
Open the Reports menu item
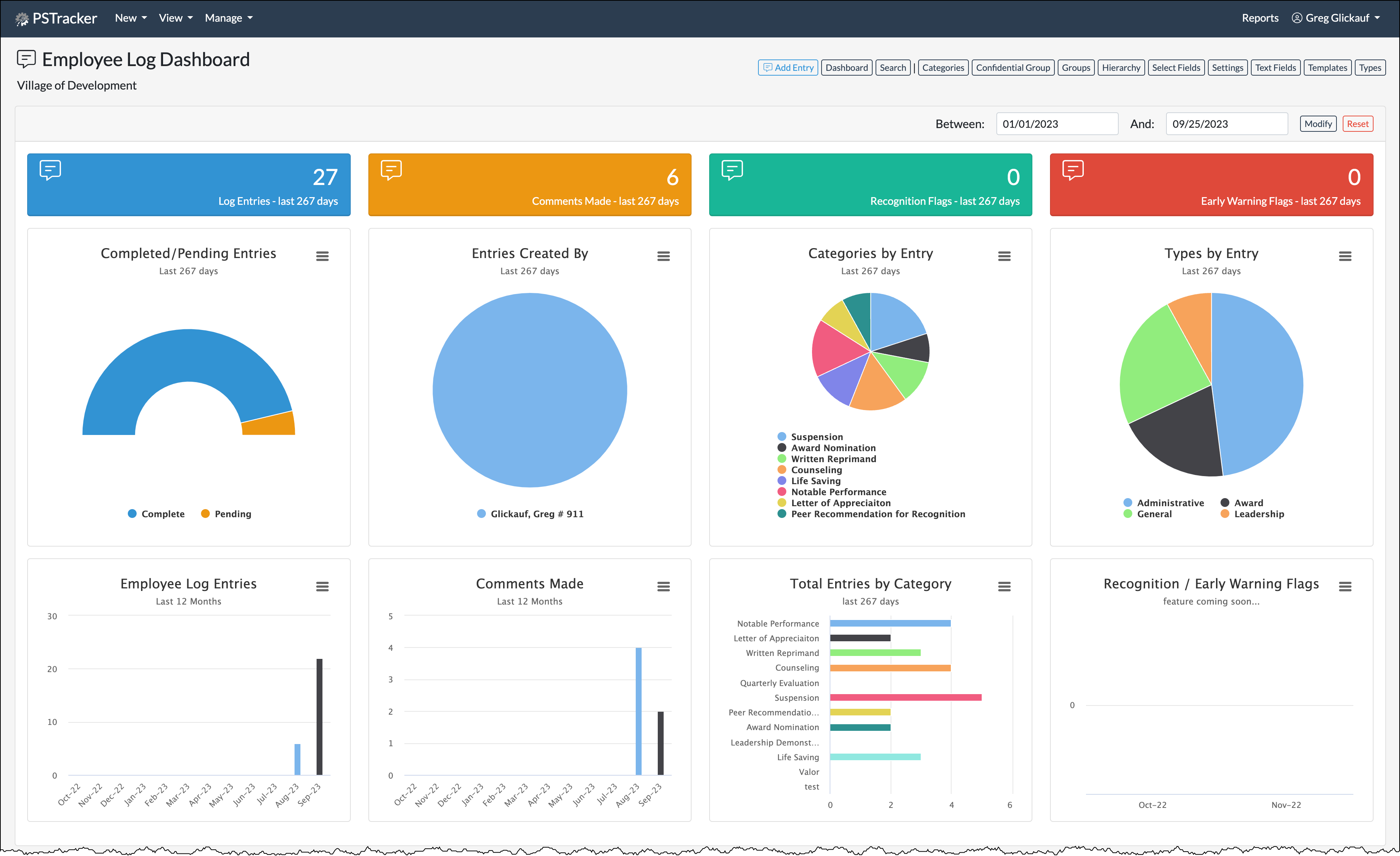tap(1260, 18)
